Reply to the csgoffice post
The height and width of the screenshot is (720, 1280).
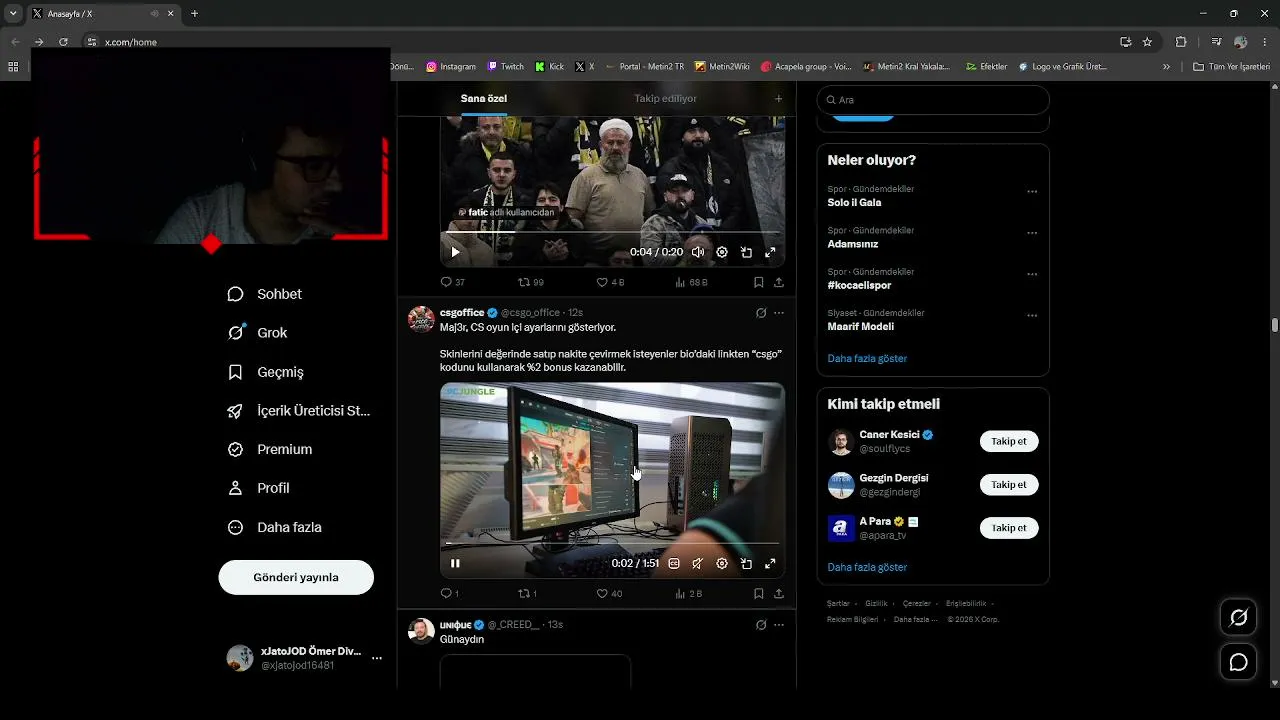coord(450,593)
